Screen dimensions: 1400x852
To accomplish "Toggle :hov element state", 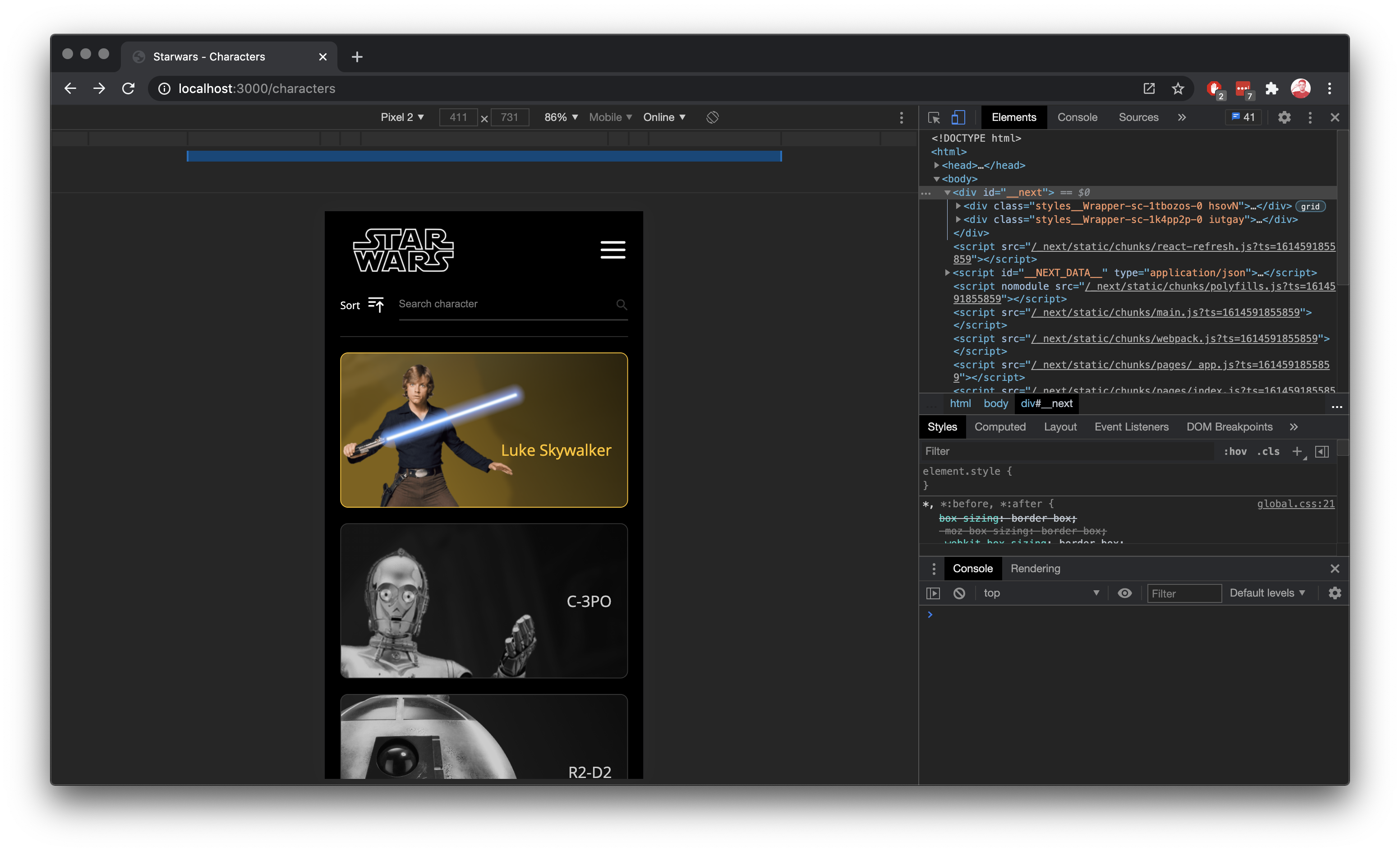I will (x=1234, y=451).
